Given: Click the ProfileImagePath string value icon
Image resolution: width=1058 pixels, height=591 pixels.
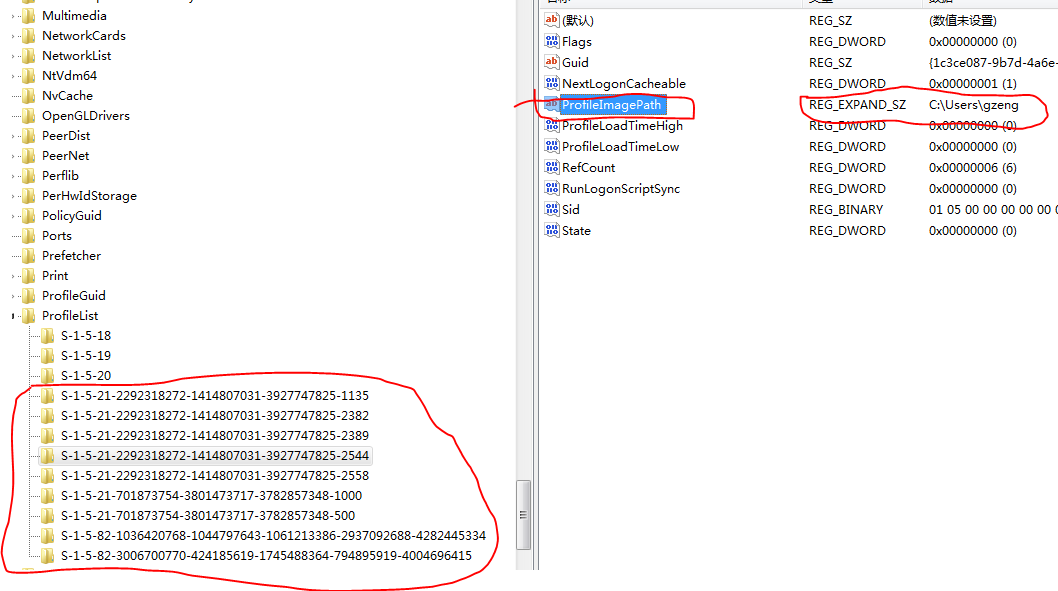Looking at the screenshot, I should tap(551, 105).
